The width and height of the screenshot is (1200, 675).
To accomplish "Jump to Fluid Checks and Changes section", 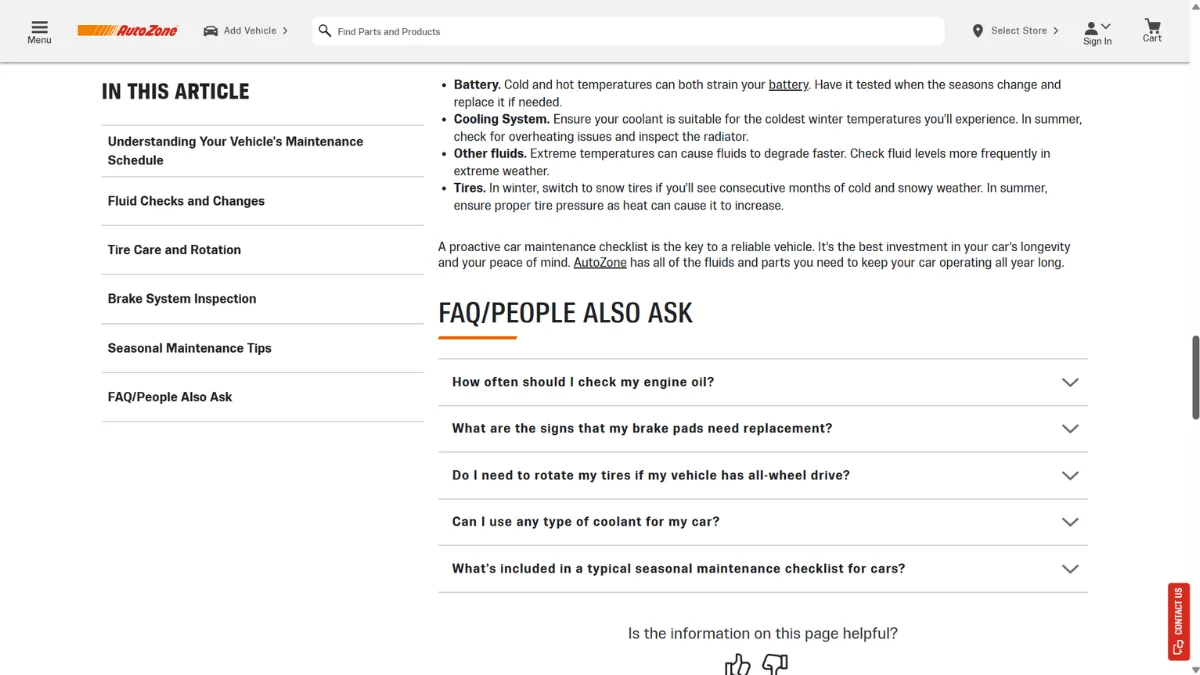I will tap(186, 201).
